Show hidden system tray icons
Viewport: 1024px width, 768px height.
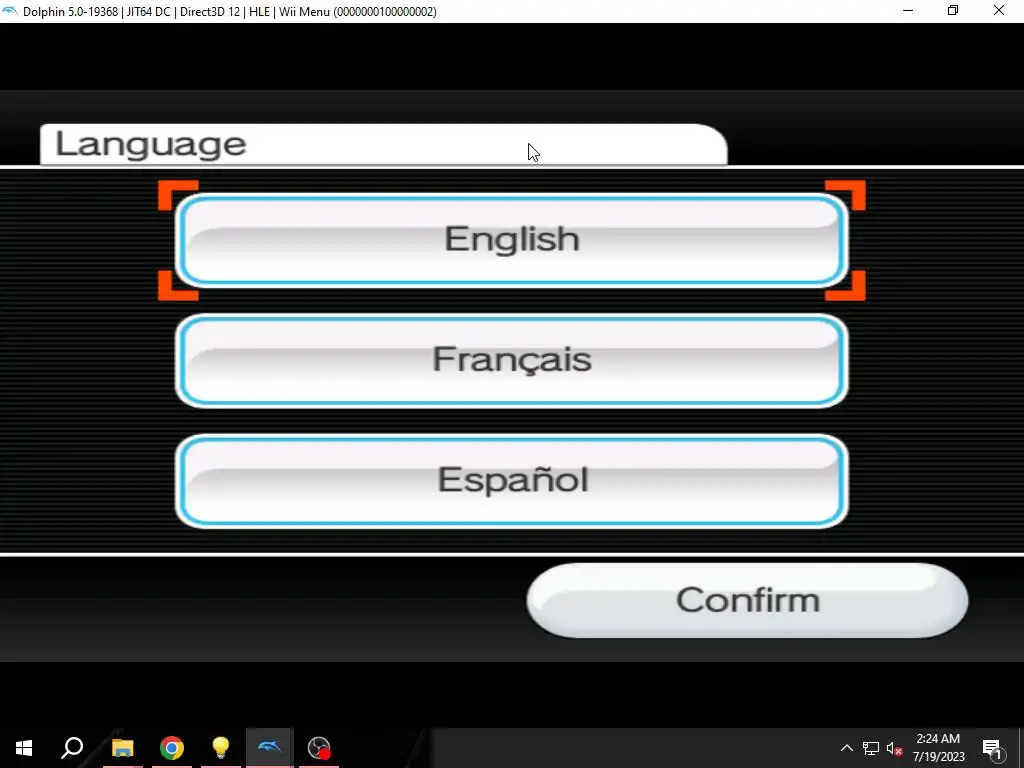(846, 748)
